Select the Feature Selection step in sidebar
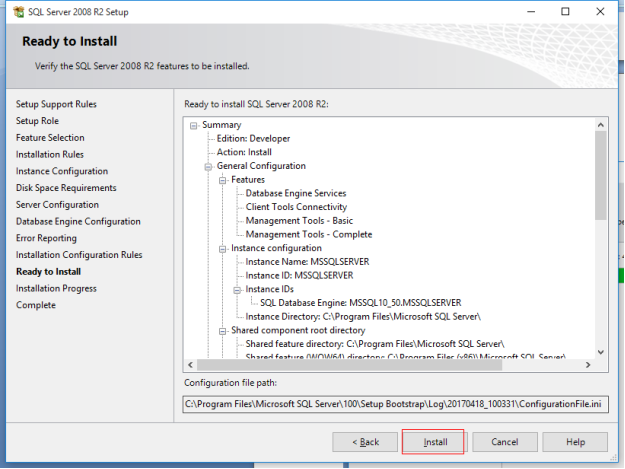Screen dimensions: 625x469 (50, 138)
